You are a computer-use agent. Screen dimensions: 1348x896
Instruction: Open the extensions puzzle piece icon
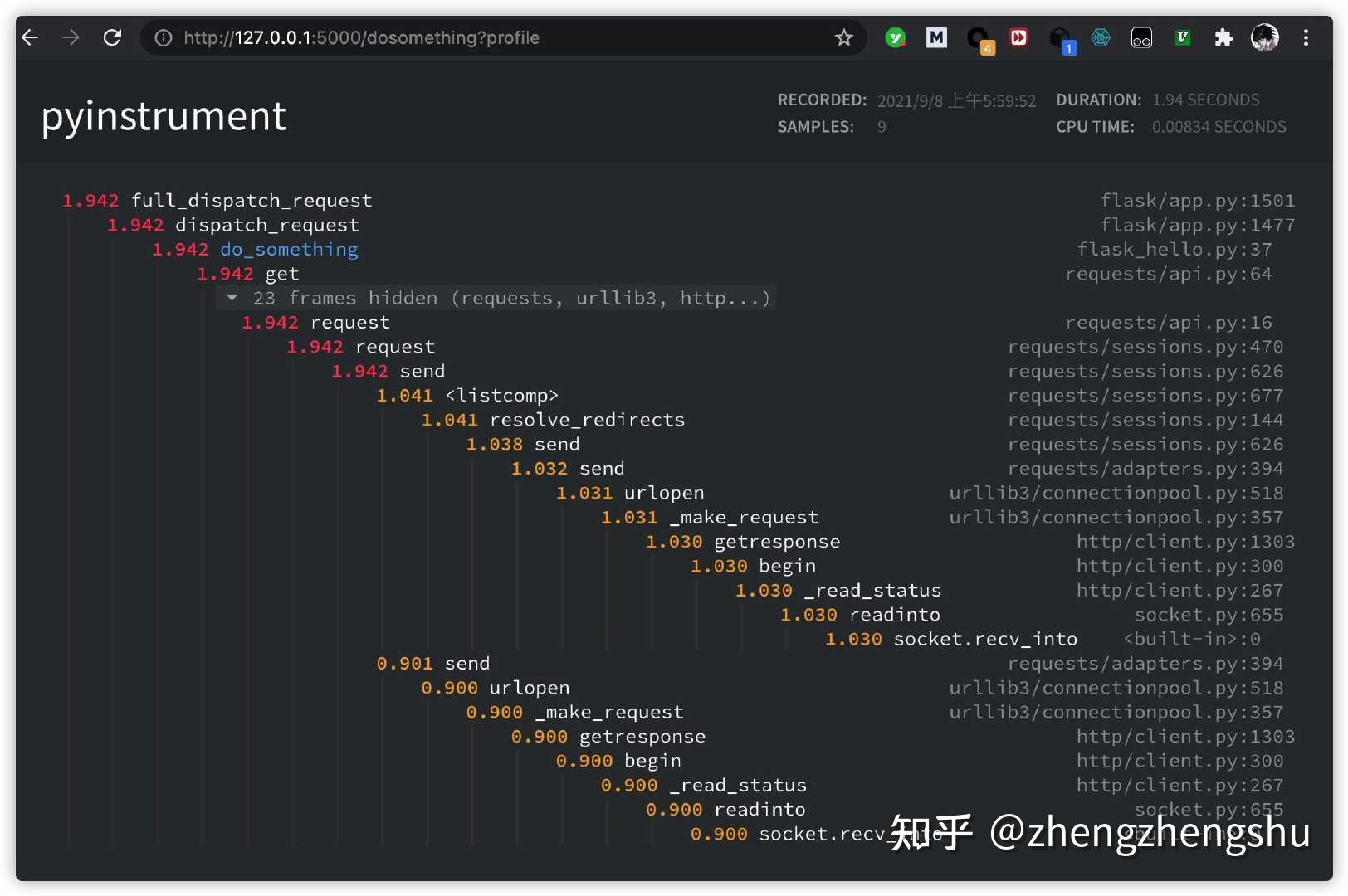click(1223, 37)
